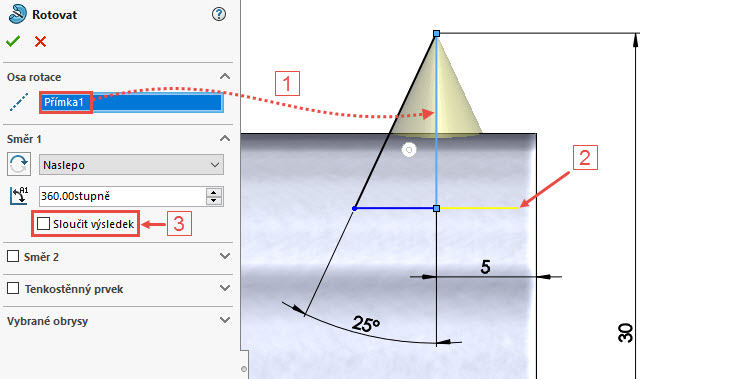Enable the Směr 2 checkbox
This screenshot has height=379, width=750.
click(13, 256)
